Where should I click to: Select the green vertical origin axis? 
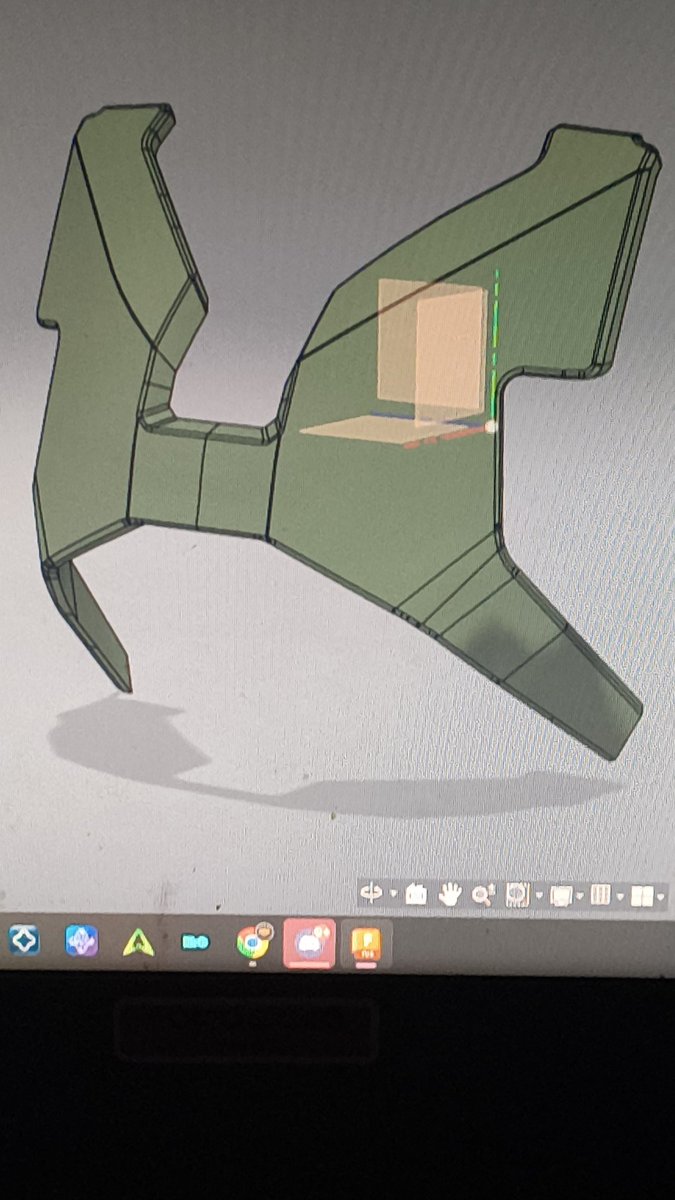coord(494,345)
